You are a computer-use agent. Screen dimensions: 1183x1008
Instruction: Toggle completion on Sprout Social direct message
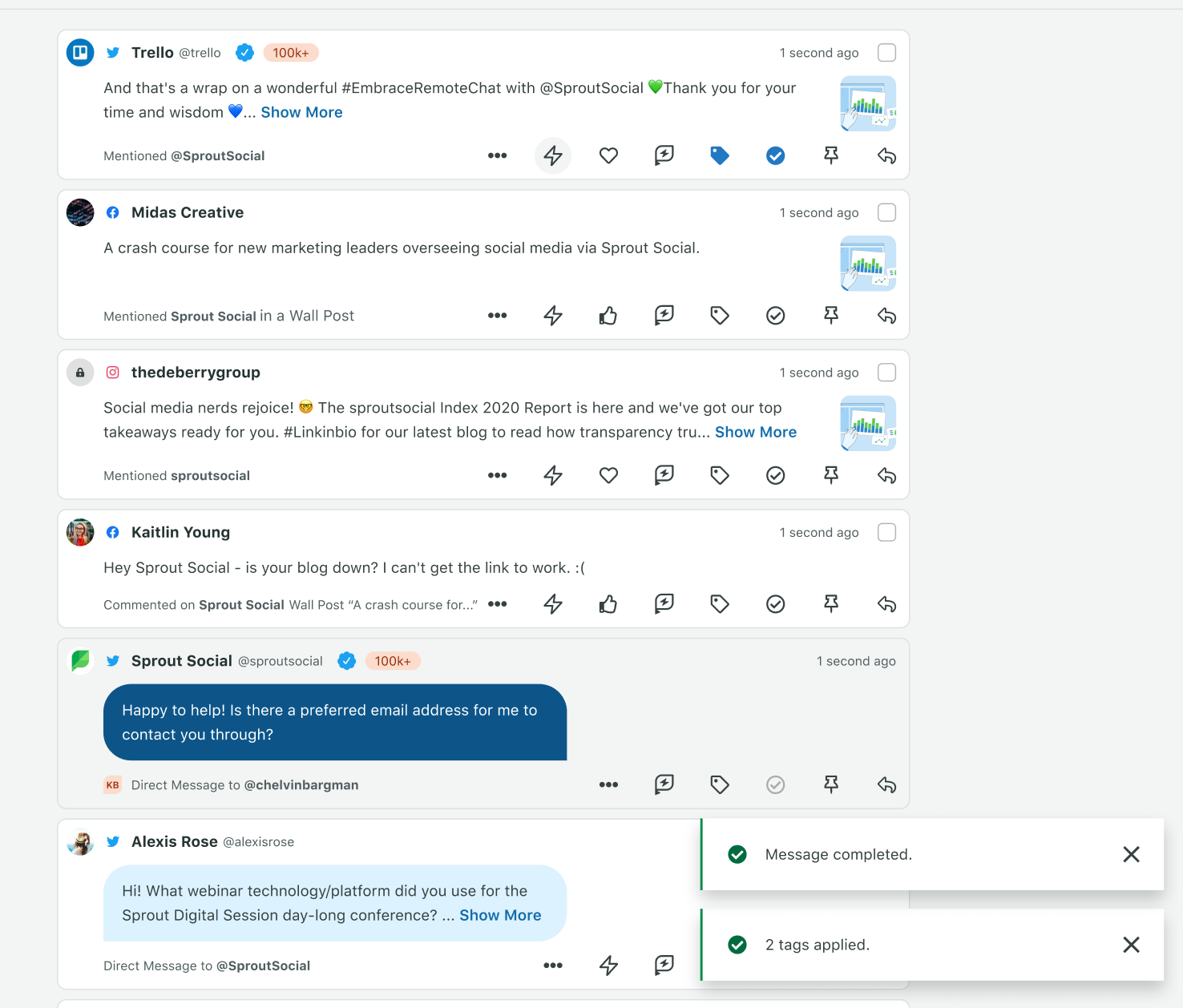(775, 784)
